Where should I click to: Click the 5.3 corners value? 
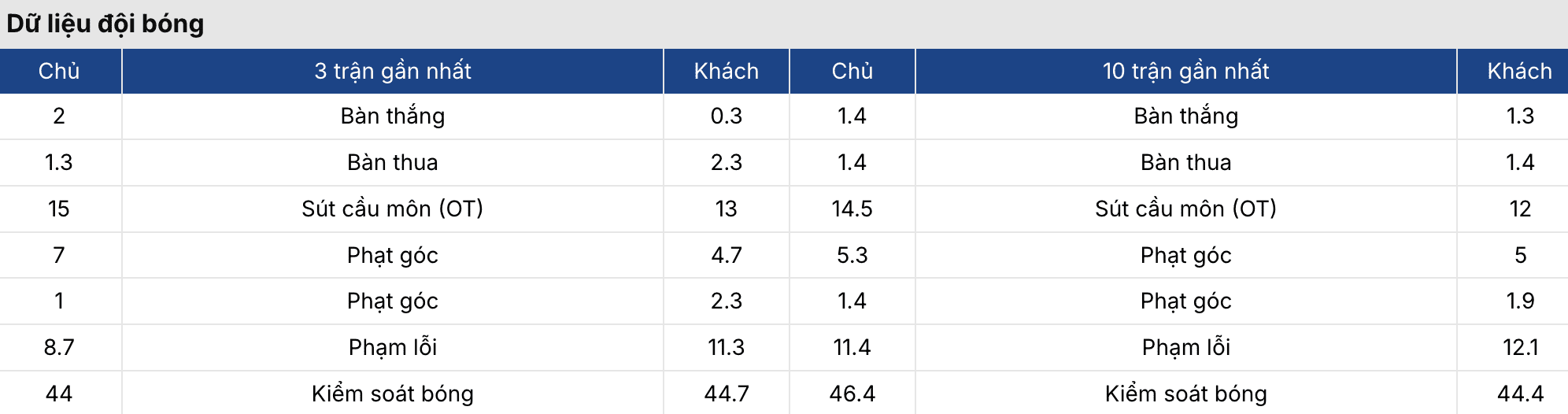tap(852, 255)
